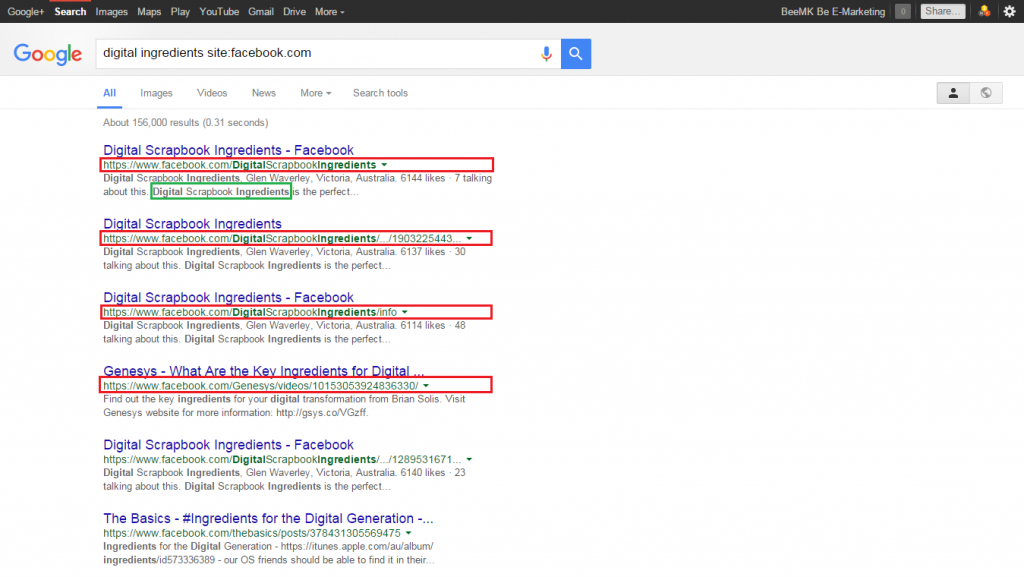Open Play in the top bar
Viewport: 1024px width, 577px height.
click(x=180, y=12)
